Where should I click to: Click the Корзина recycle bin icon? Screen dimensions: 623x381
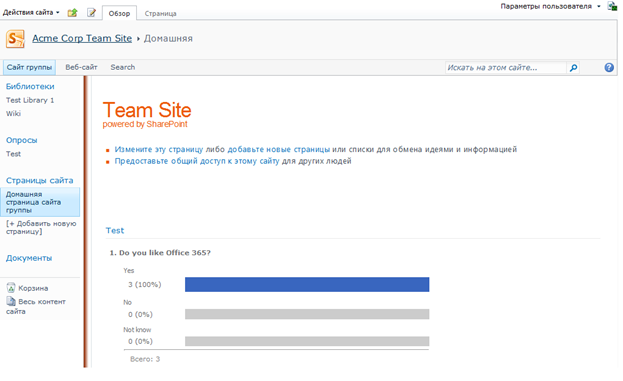pyautogui.click(x=11, y=288)
